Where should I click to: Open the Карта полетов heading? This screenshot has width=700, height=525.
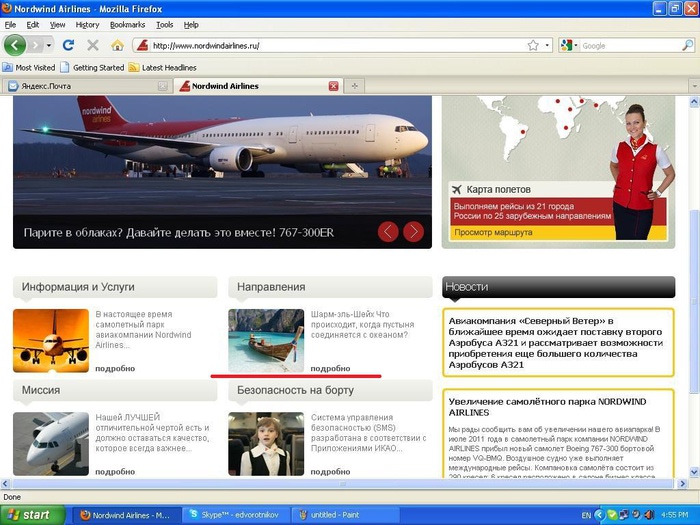[498, 189]
